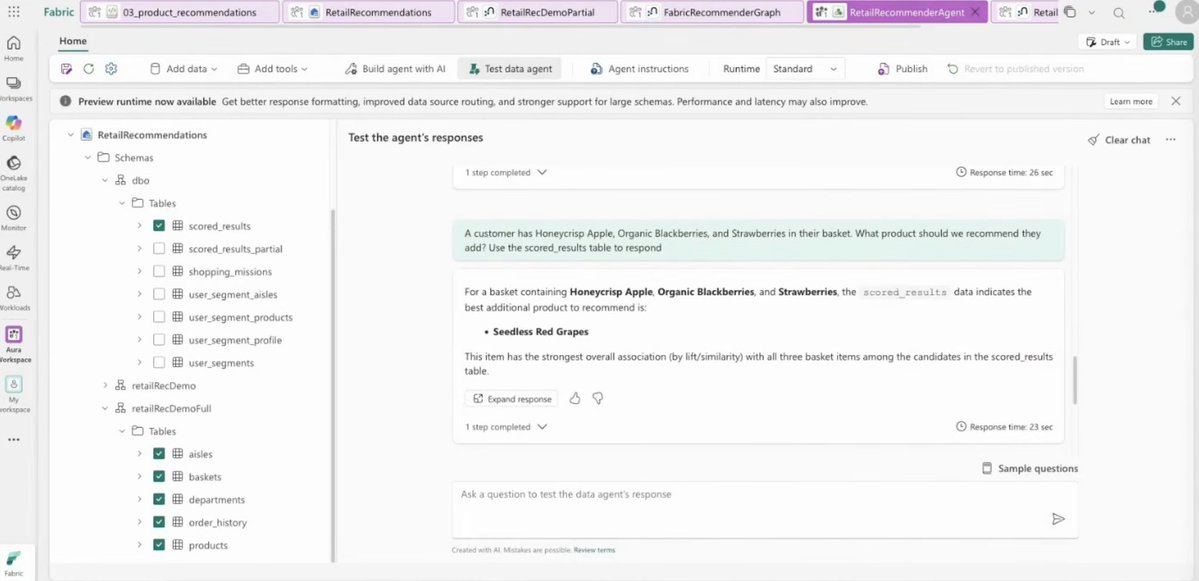Send the test question
Screen dimensions: 1199x581
pos(1058,519)
